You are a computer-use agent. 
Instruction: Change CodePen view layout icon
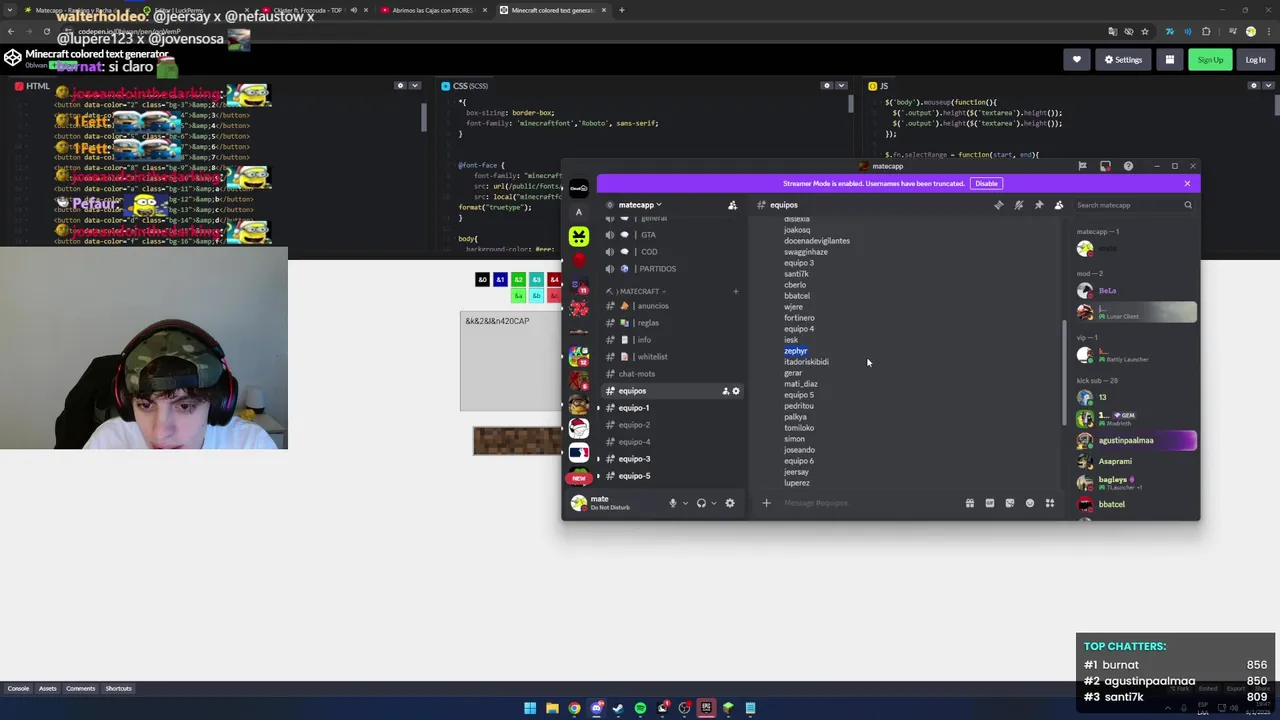(x=1169, y=60)
